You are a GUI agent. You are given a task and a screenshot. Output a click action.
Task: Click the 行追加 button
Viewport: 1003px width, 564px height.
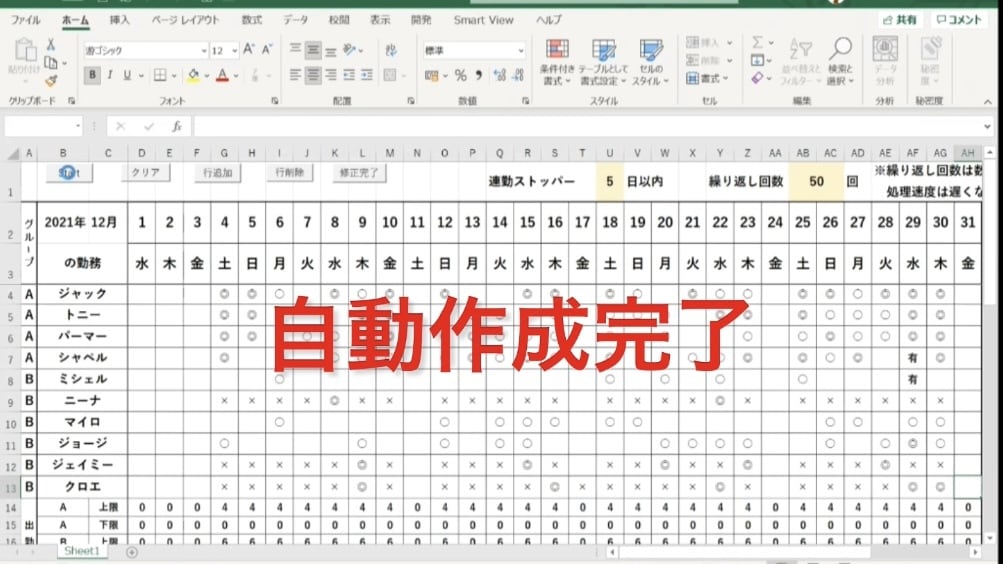pos(217,173)
